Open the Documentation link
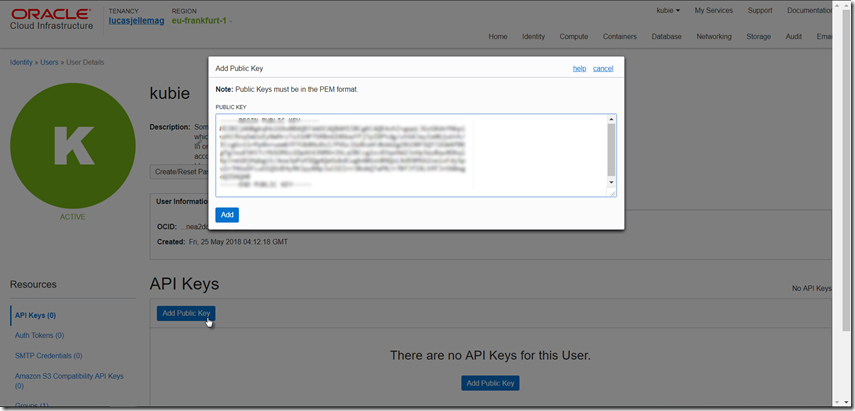This screenshot has height=411, width=855. [x=809, y=10]
